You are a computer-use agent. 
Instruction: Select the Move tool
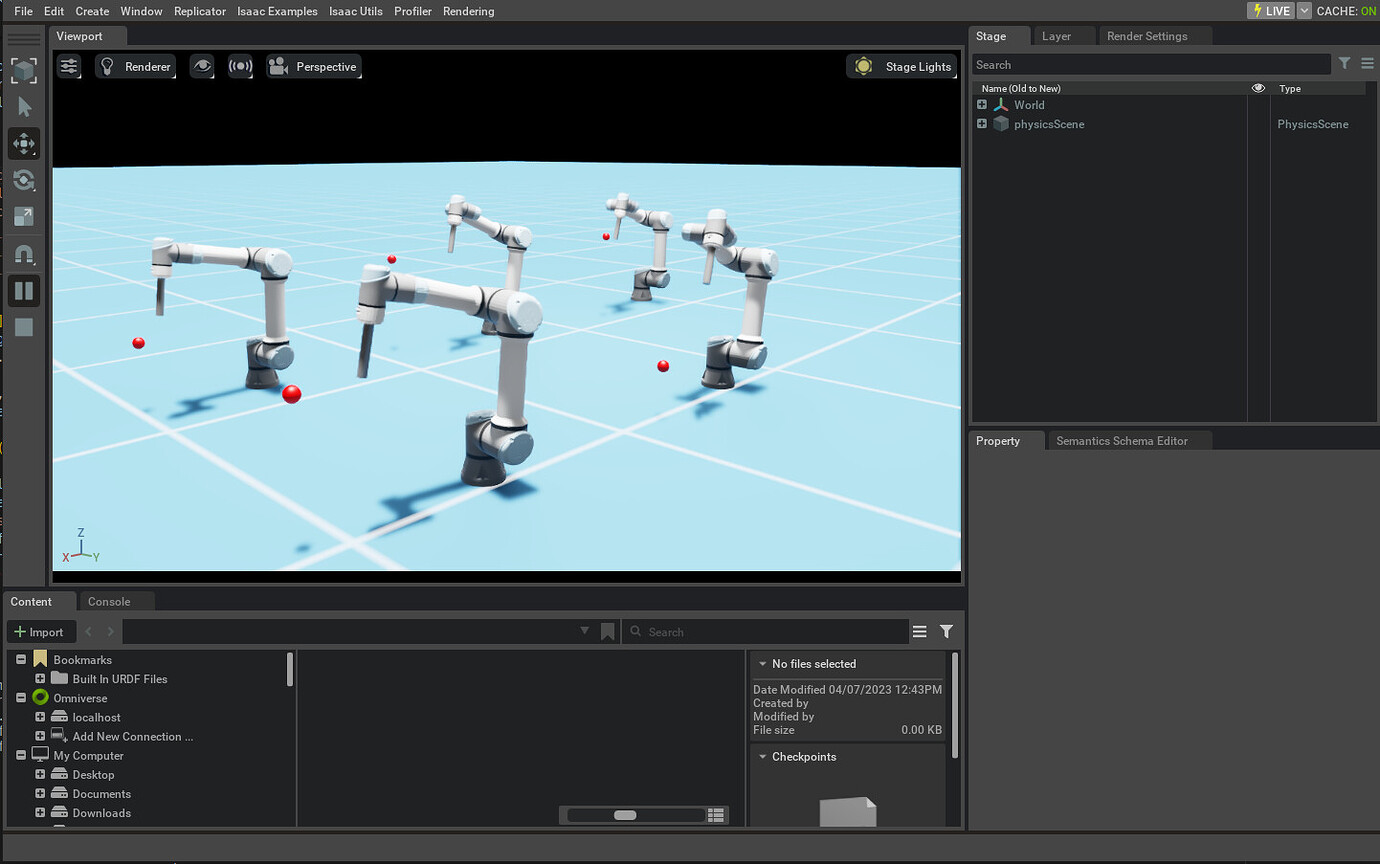click(23, 143)
